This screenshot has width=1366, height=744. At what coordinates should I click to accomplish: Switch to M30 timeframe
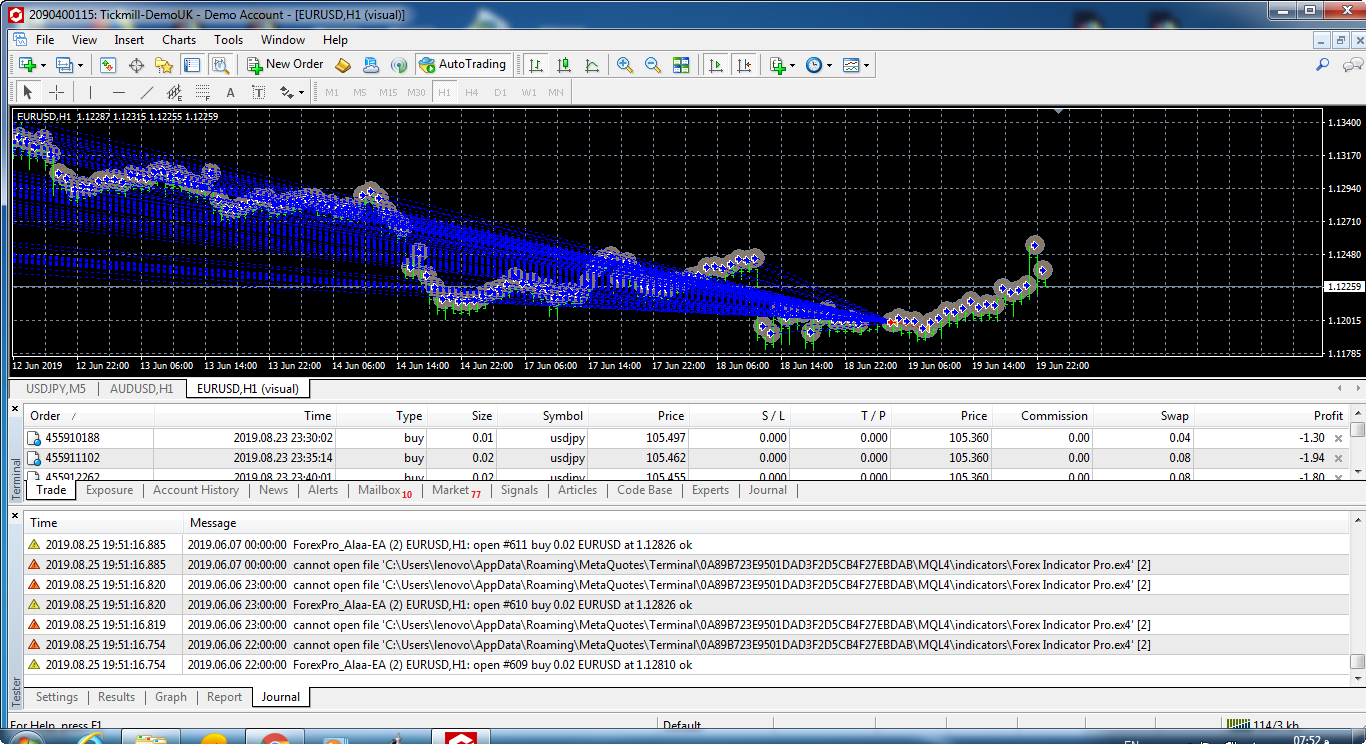point(416,92)
